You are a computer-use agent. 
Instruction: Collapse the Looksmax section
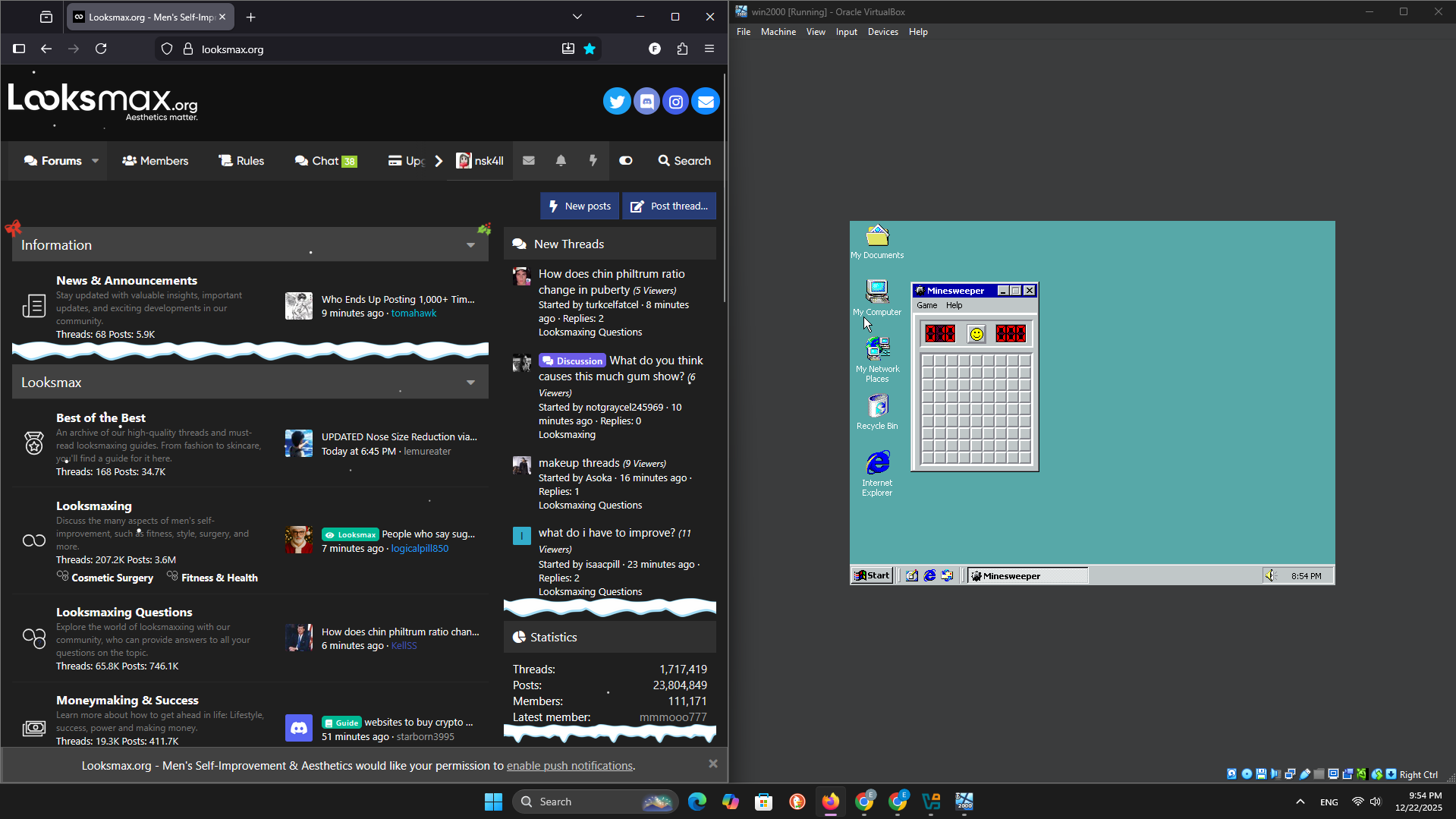pyautogui.click(x=470, y=382)
